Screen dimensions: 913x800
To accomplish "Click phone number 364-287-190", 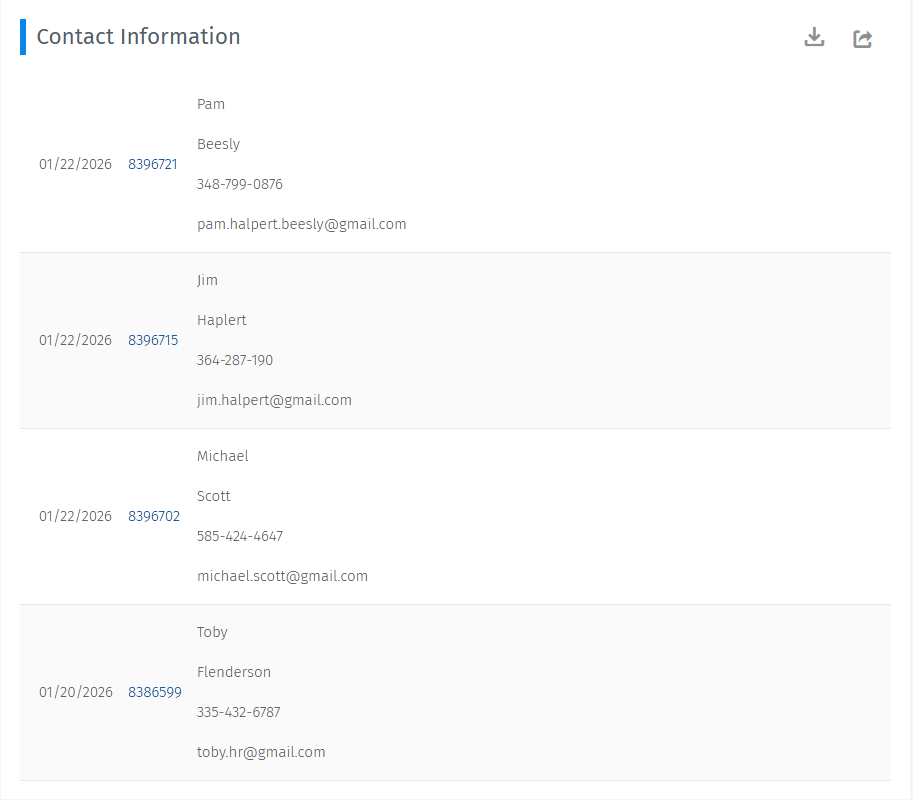I will pyautogui.click(x=235, y=360).
